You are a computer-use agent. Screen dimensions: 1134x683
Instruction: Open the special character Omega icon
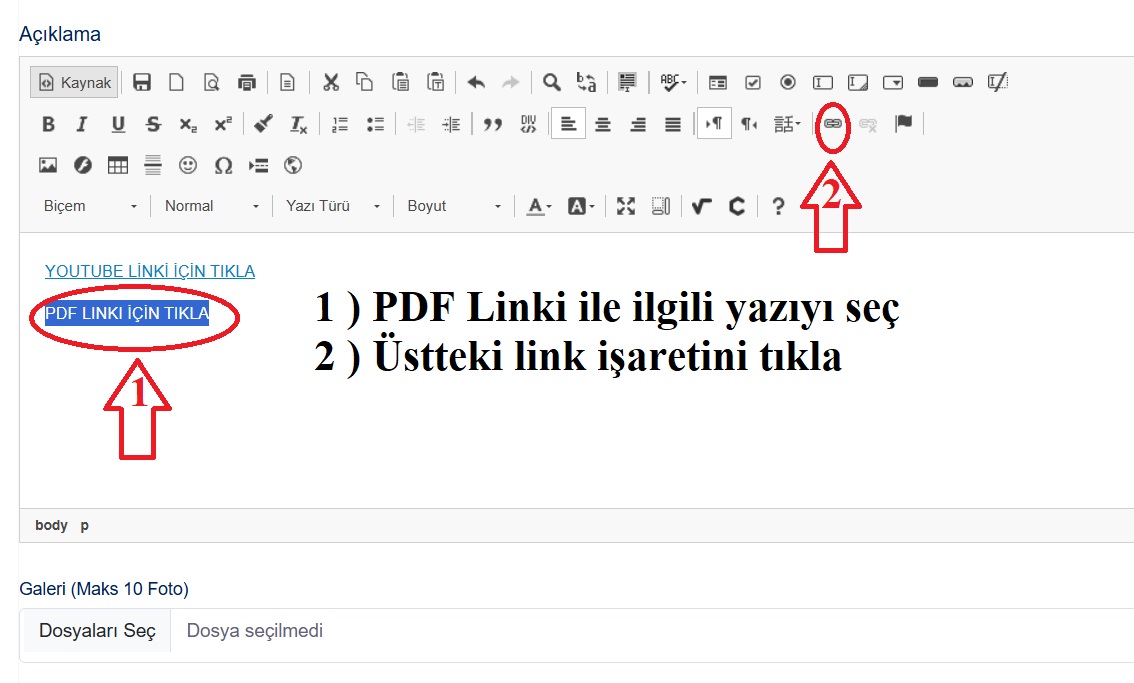click(x=223, y=165)
